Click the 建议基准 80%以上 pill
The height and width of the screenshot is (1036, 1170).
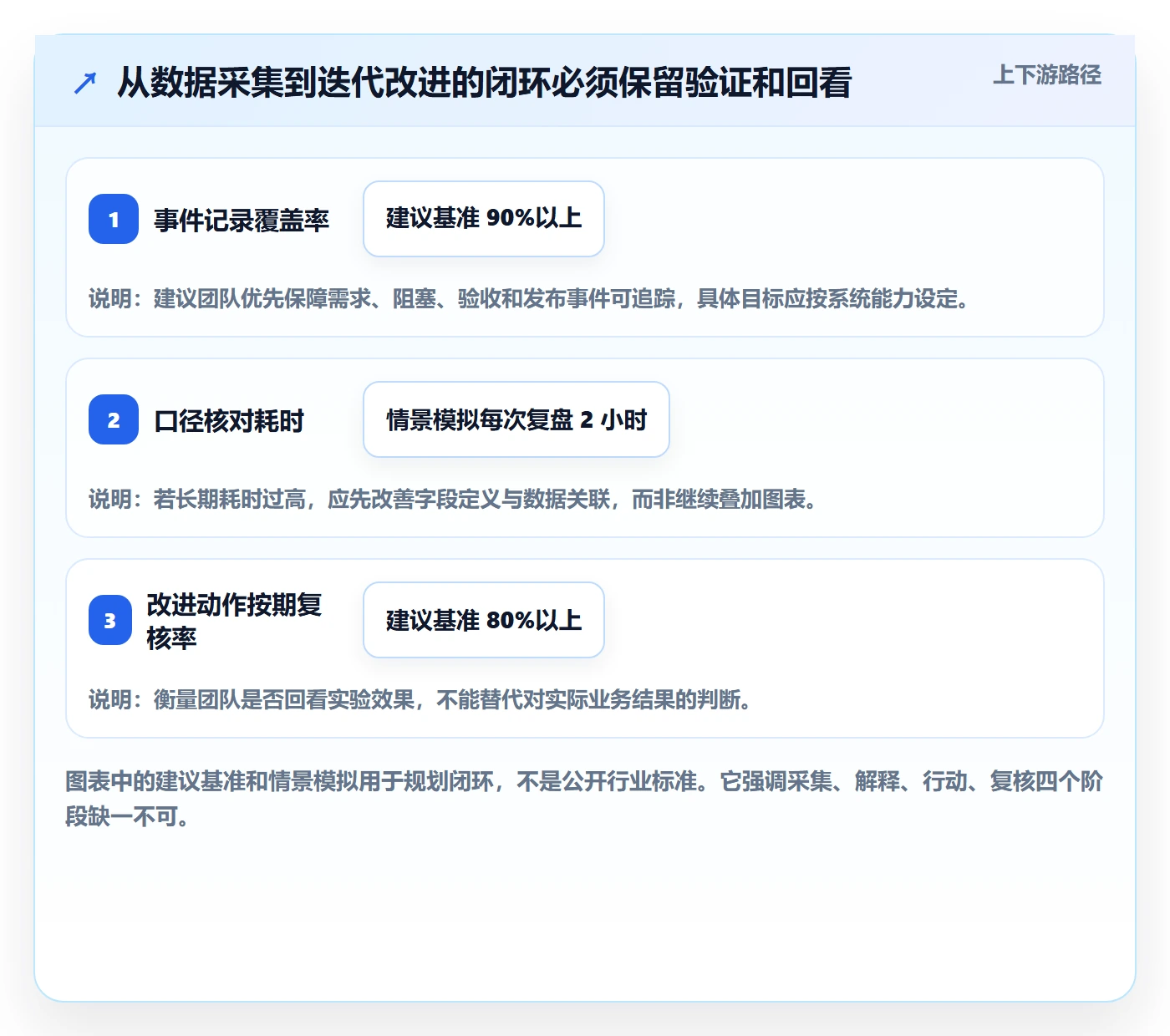pos(484,620)
